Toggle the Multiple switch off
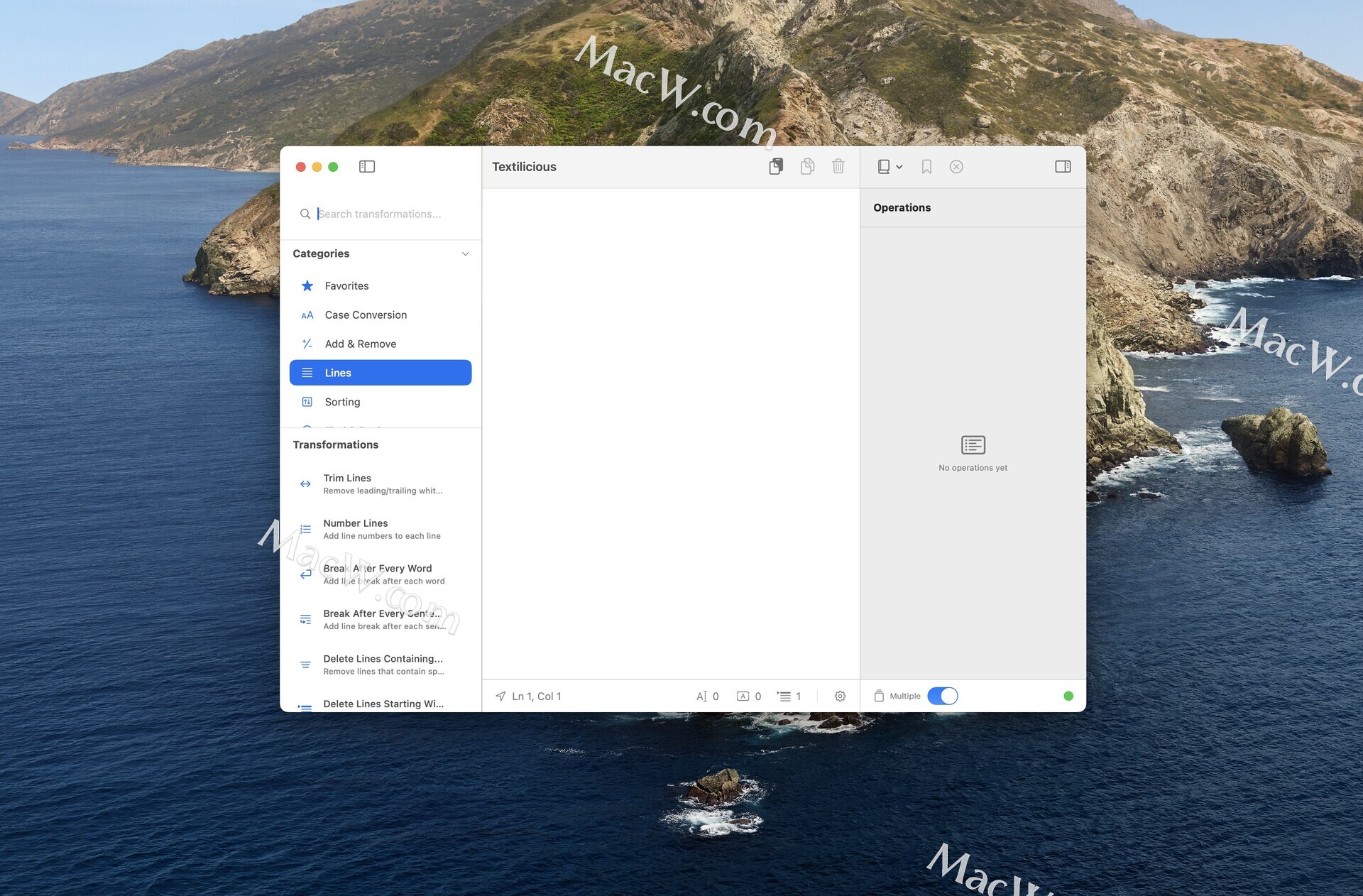Image resolution: width=1363 pixels, height=896 pixels. 943,696
